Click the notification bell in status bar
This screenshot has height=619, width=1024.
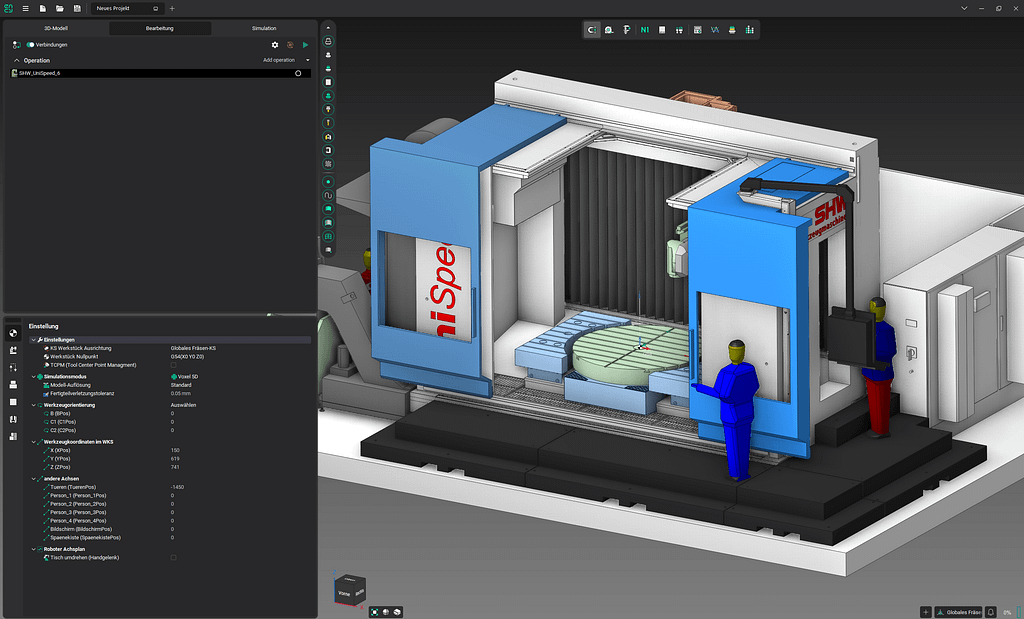991,612
